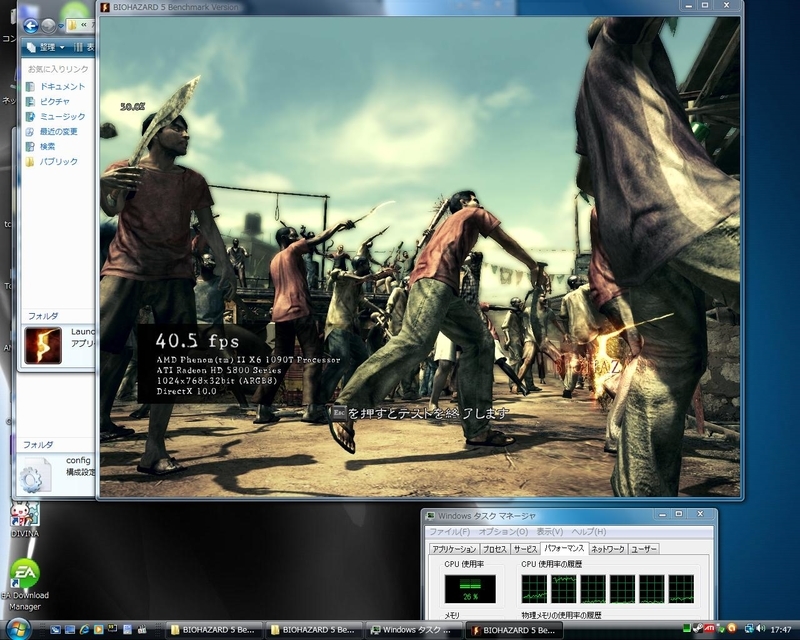Viewport: 800px width, 640px height.
Task: Launch Windows Media Player from quick launch
Action: 99,630
